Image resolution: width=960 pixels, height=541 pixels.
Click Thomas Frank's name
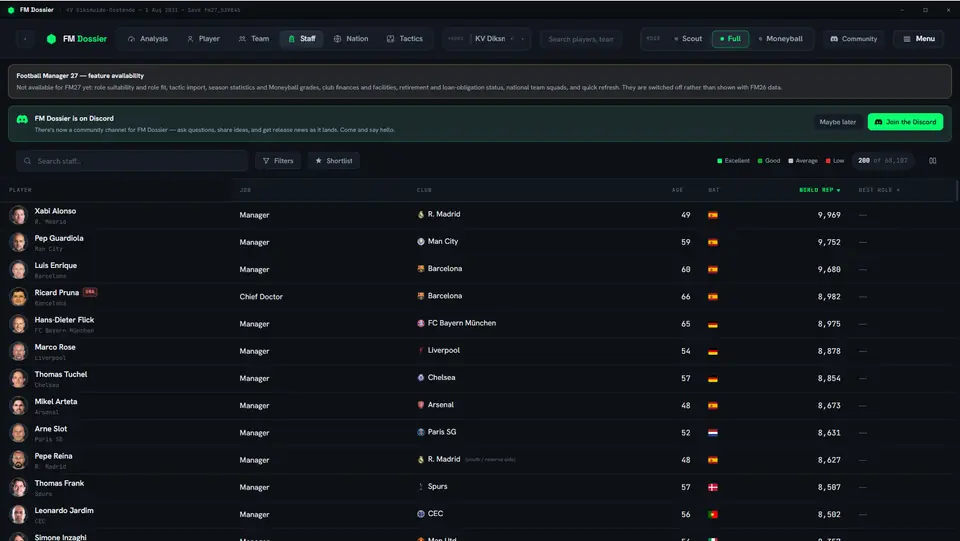coord(59,483)
